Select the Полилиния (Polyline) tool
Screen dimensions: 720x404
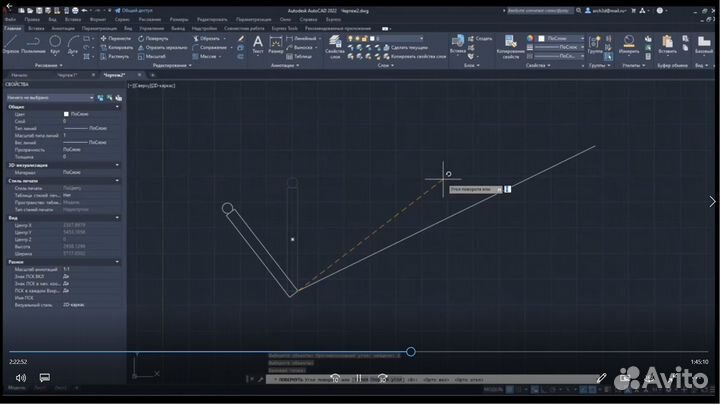(33, 42)
